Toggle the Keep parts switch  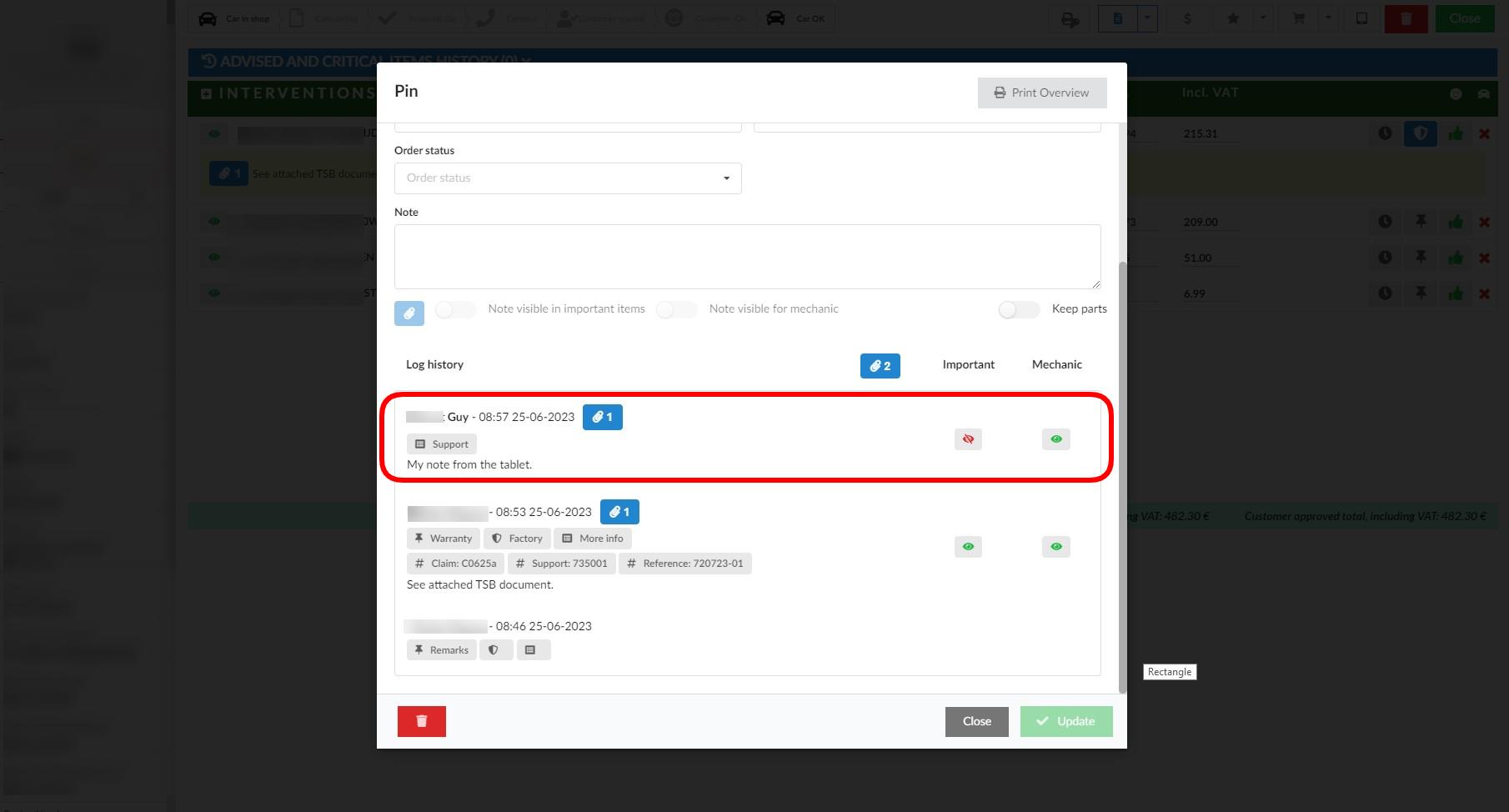(1019, 309)
